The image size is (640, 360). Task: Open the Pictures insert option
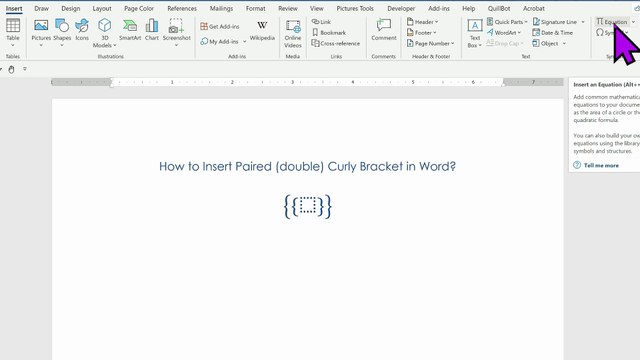click(41, 33)
